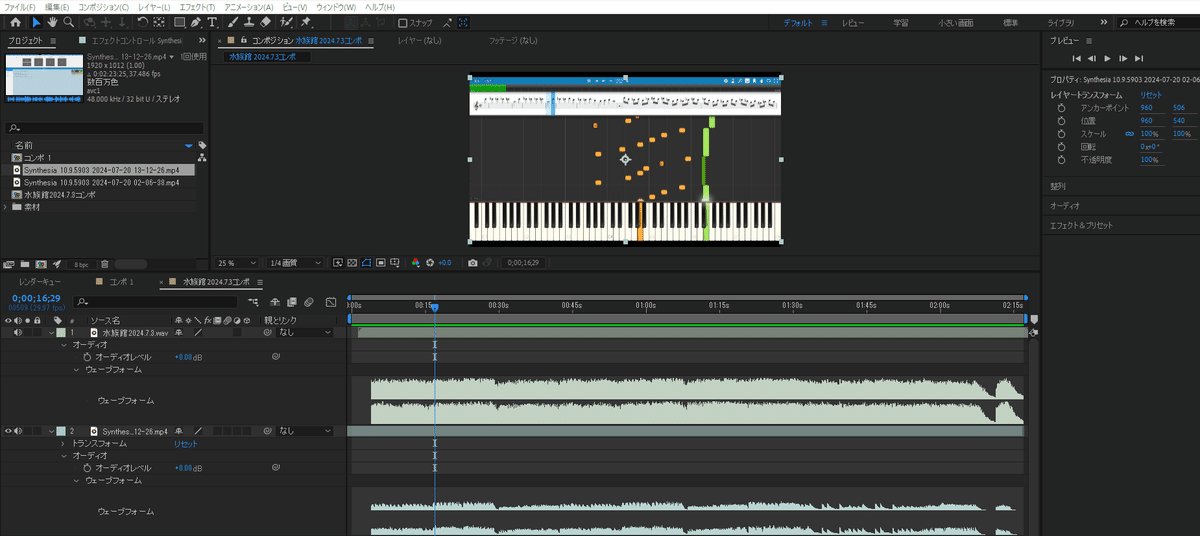Switch to the コンポ 1 timeline tab
This screenshot has width=1200, height=536.
click(x=121, y=282)
